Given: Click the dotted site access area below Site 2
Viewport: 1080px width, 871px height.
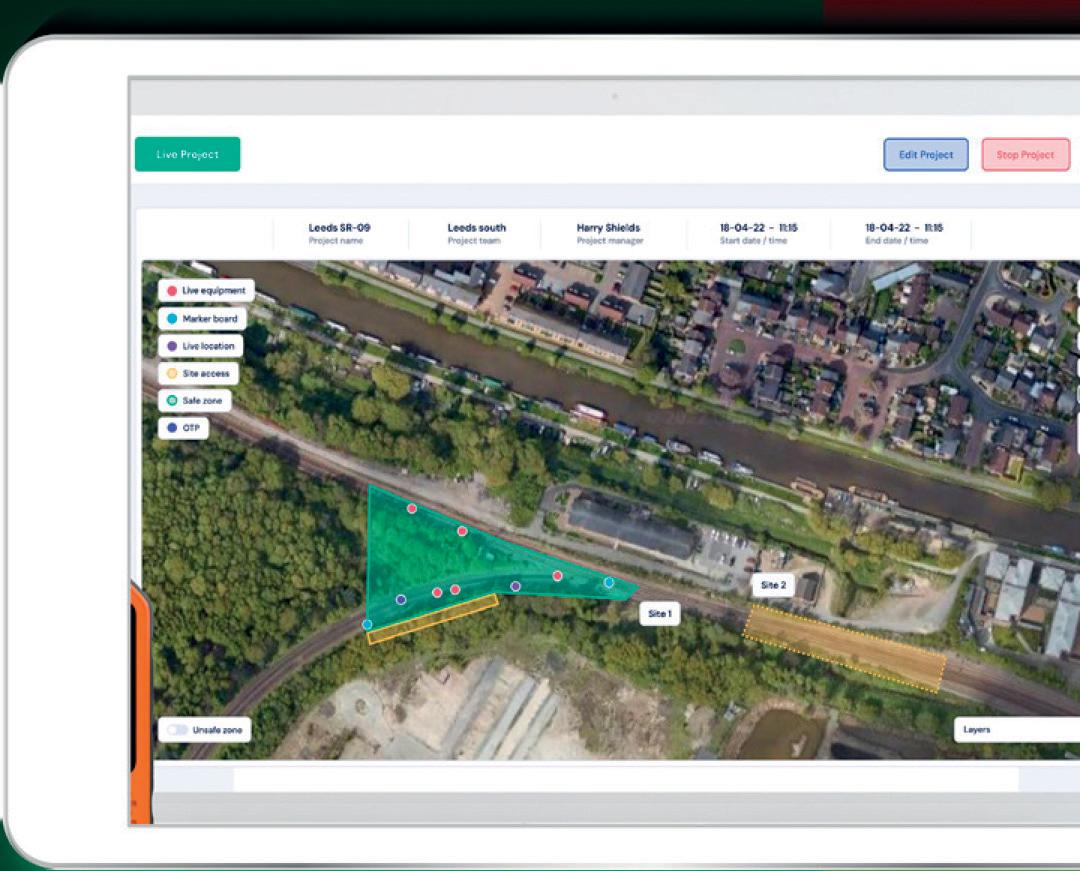Looking at the screenshot, I should (844, 648).
